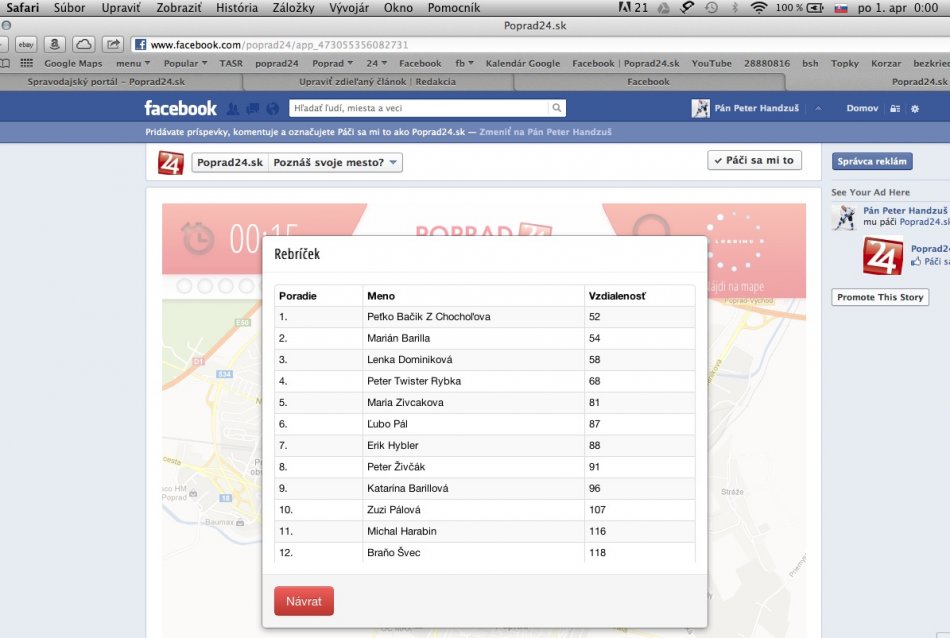Open the História menu
Image resolution: width=950 pixels, height=638 pixels.
pos(236,7)
